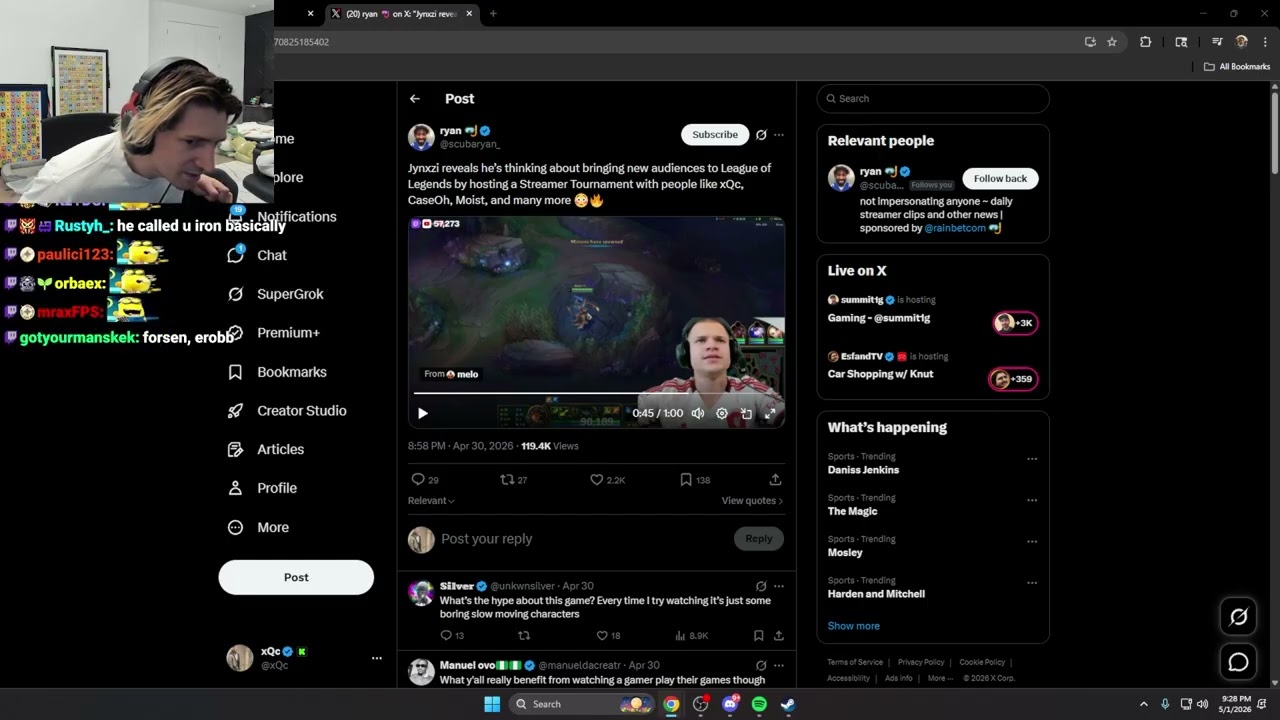Open Chrome extensions puzzle icon

1146,42
